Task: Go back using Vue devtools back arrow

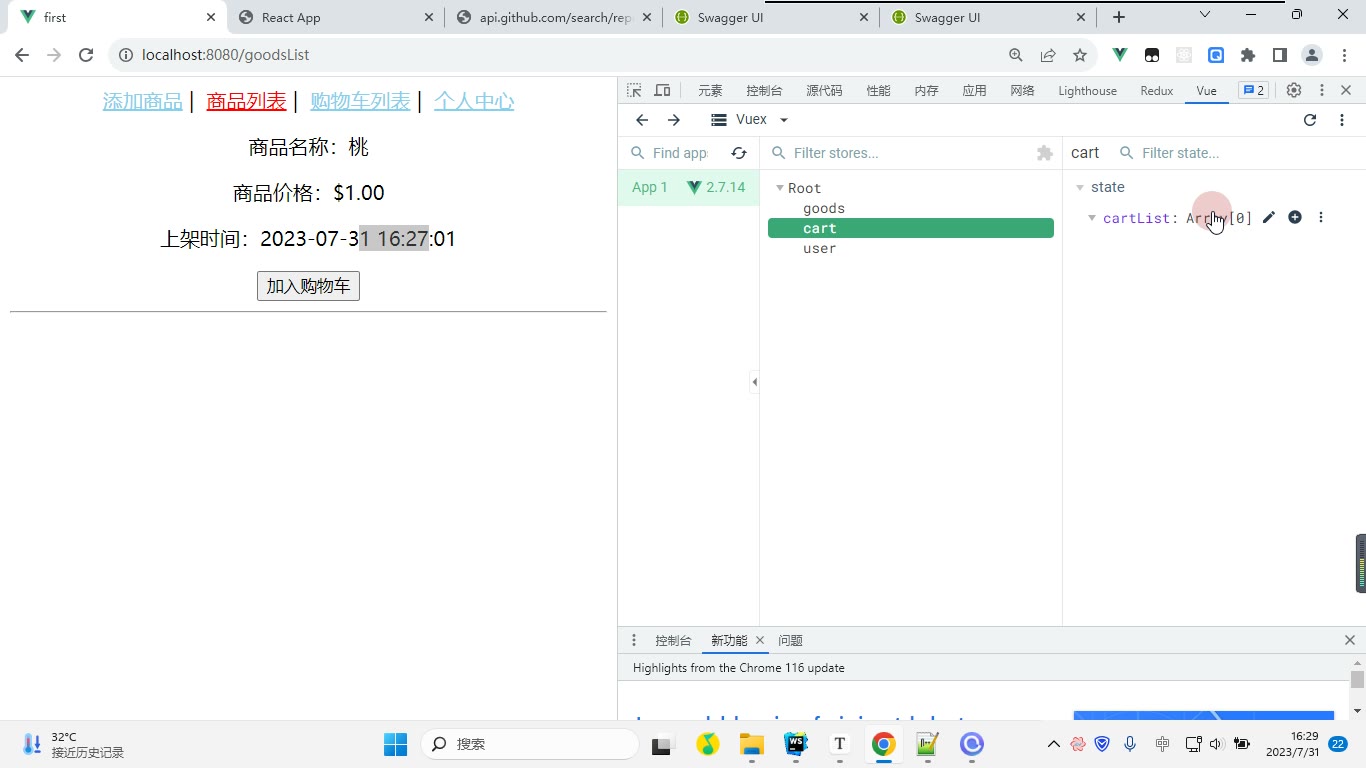Action: tap(642, 120)
